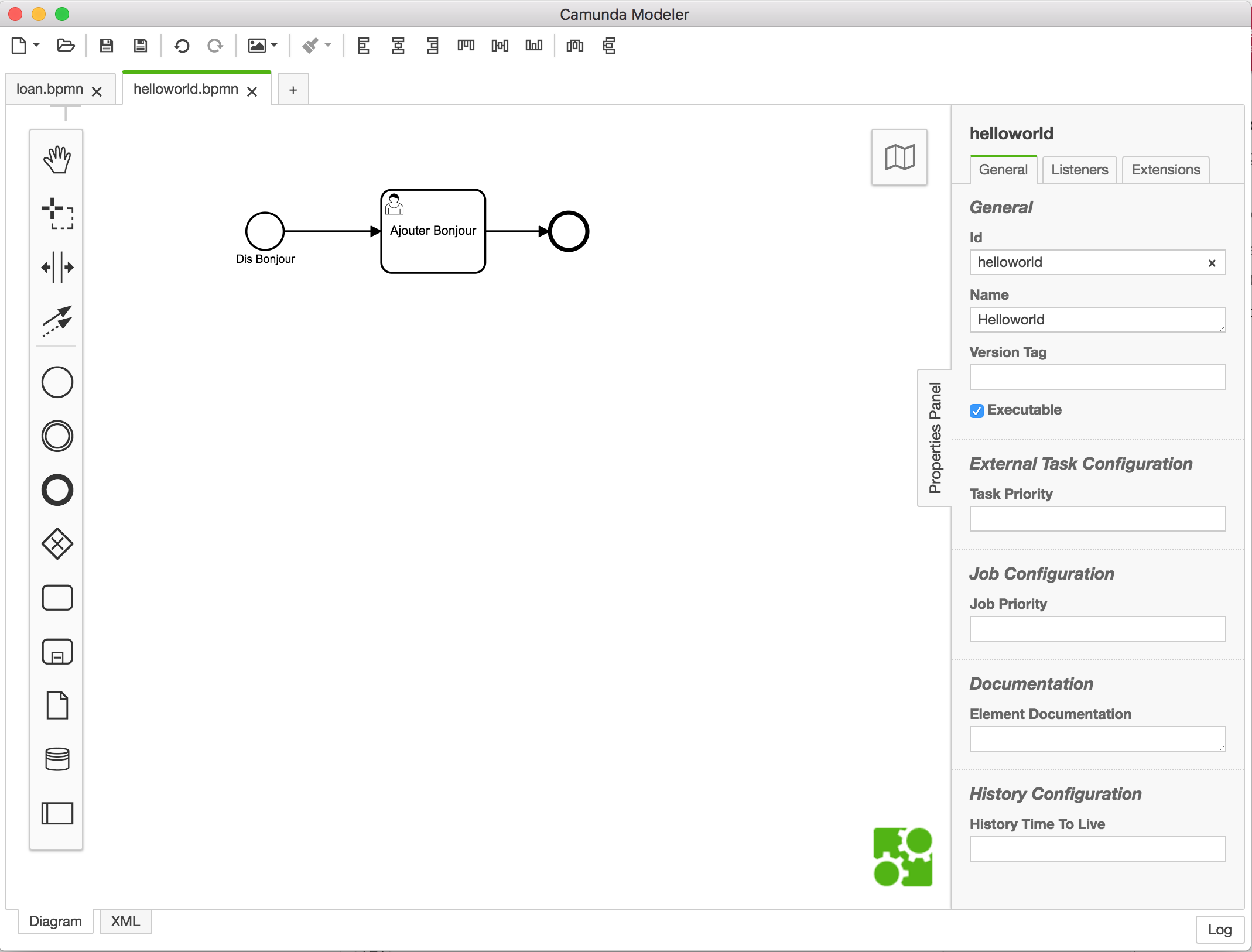Click the Element Documentation text area
This screenshot has width=1252, height=952.
tap(1097, 739)
